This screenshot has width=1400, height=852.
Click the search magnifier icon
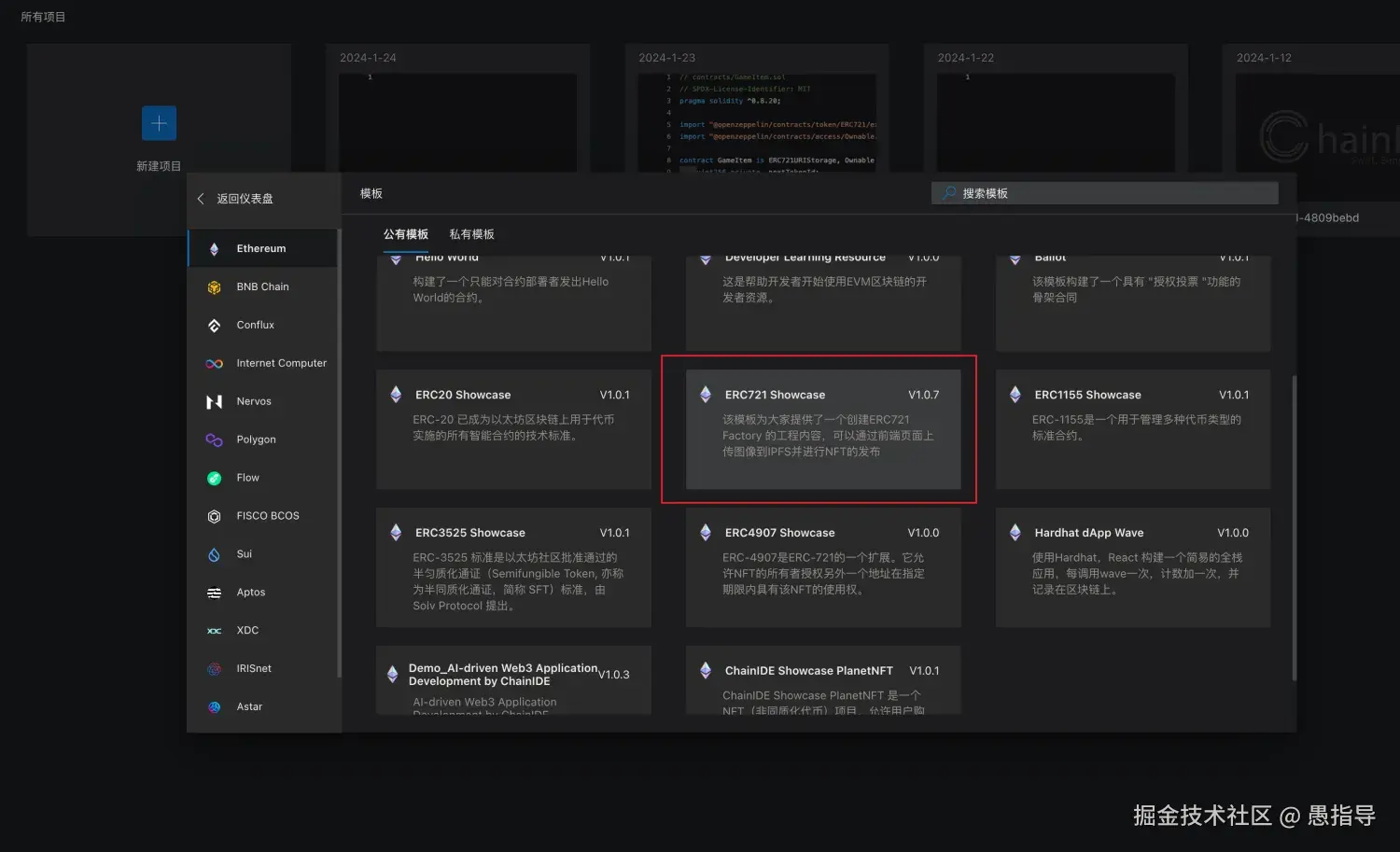949,193
